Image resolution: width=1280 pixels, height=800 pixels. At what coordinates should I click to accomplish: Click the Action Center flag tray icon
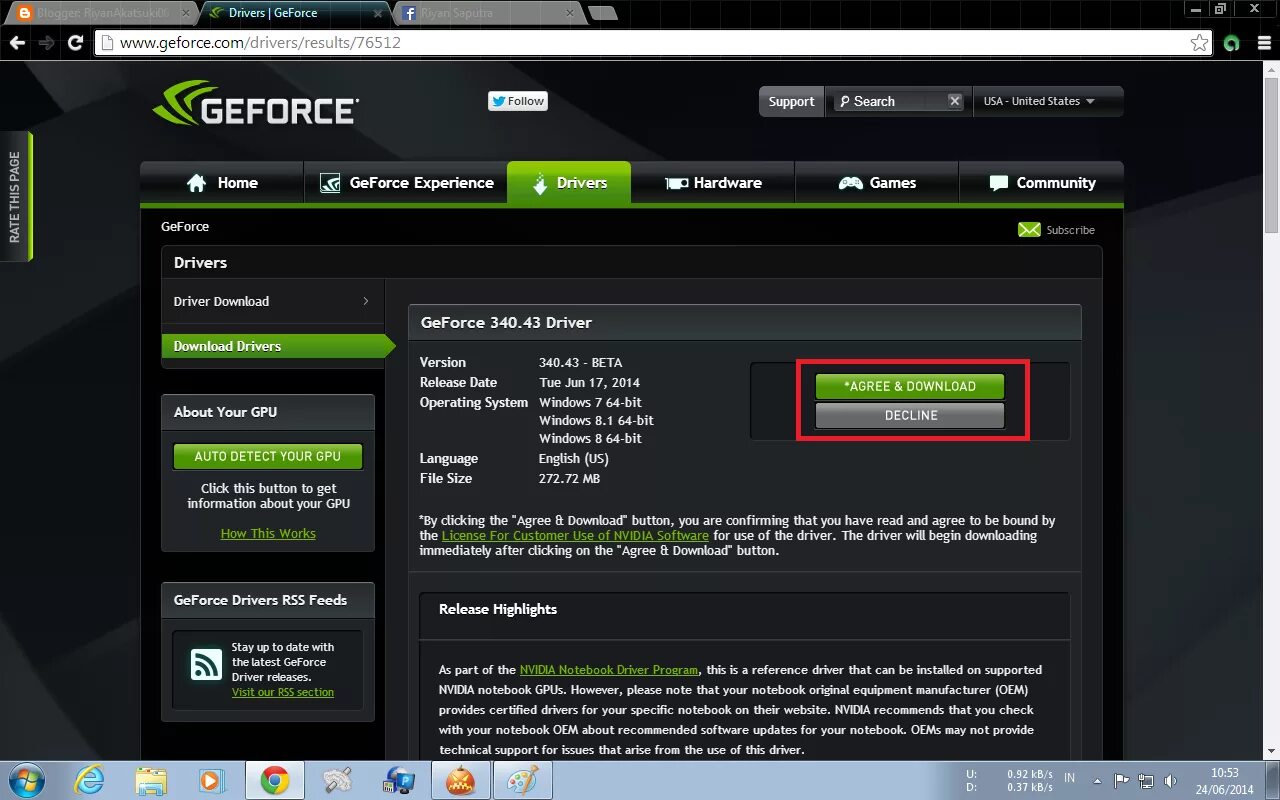click(1122, 781)
